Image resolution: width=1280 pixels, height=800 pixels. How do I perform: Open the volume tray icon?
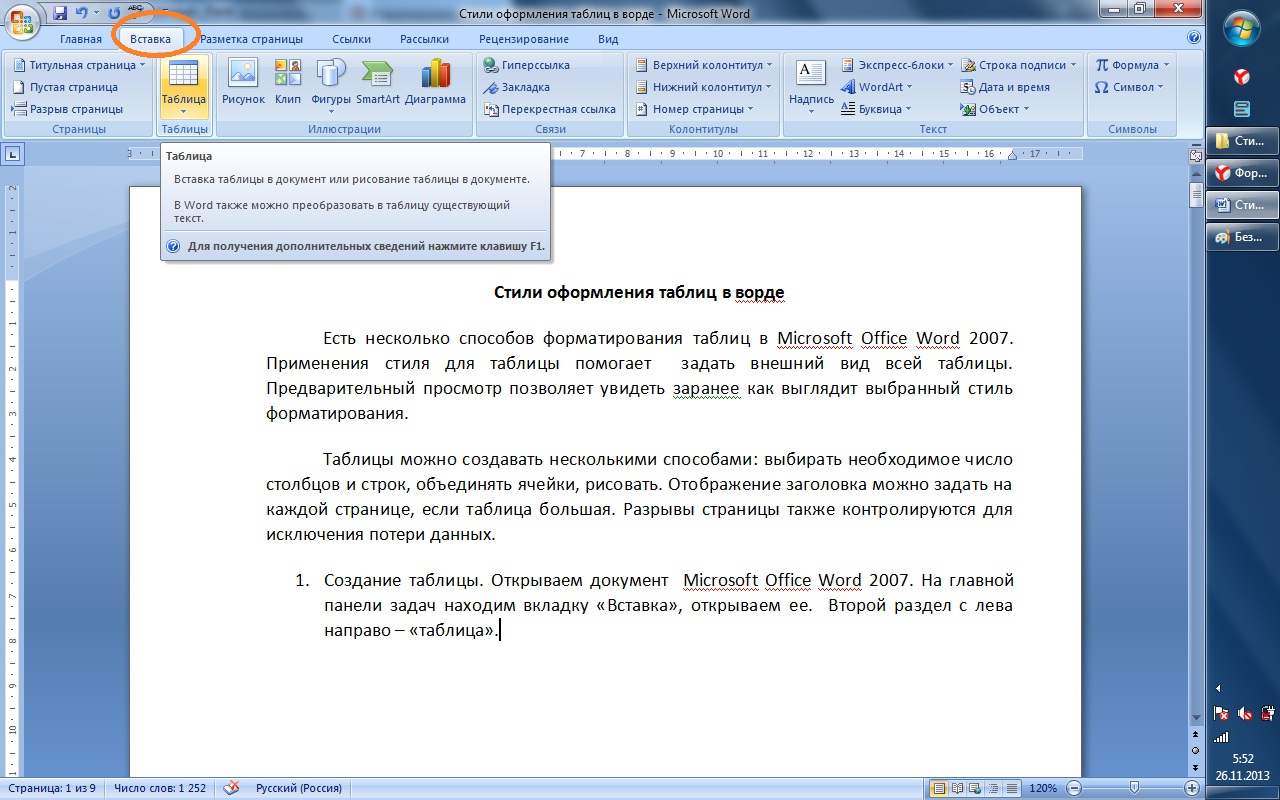(1245, 713)
